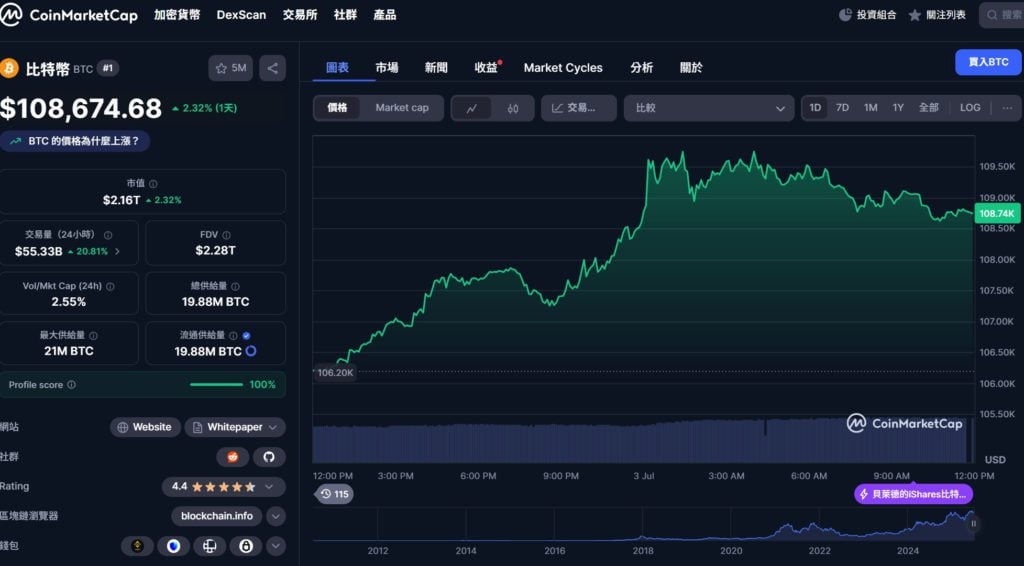This screenshot has height=566, width=1024.
Task: Click the share icon beside the Bitcoin title
Action: (x=273, y=68)
